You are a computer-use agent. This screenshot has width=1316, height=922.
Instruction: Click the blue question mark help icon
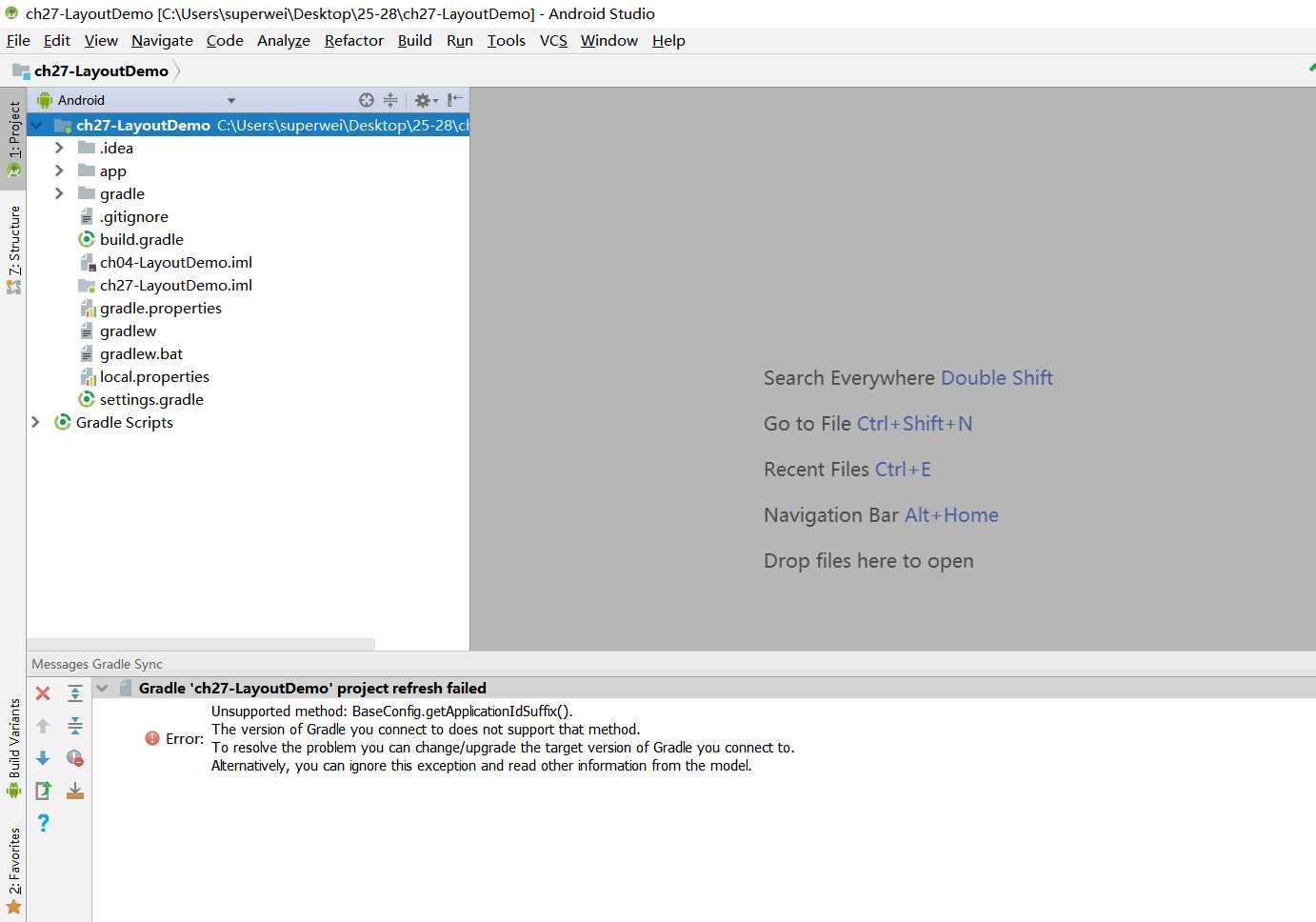(43, 823)
